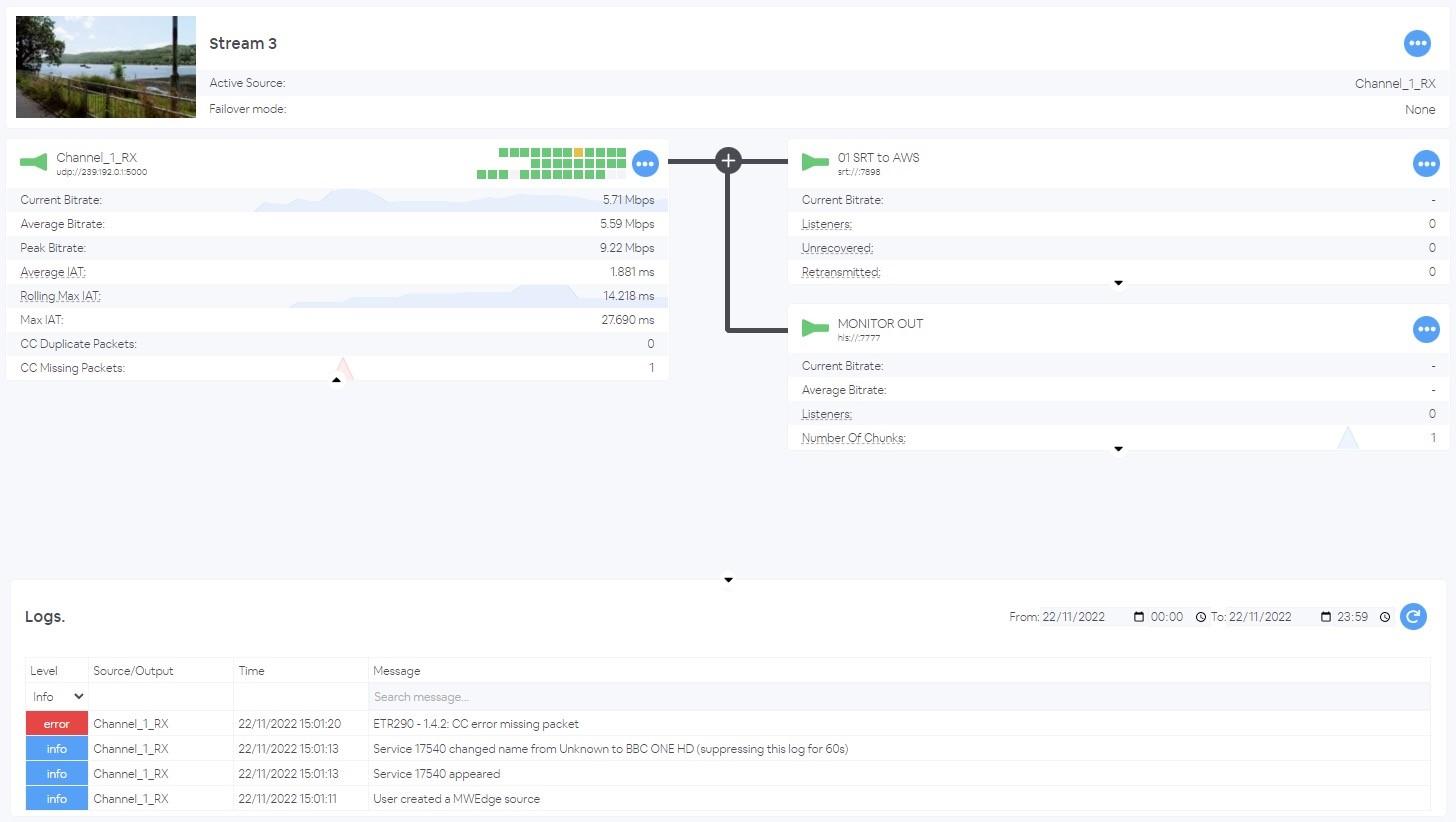Screen dimensions: 1456x822
Task: Click the Channel_1_RX green source icon
Action: coord(34,162)
